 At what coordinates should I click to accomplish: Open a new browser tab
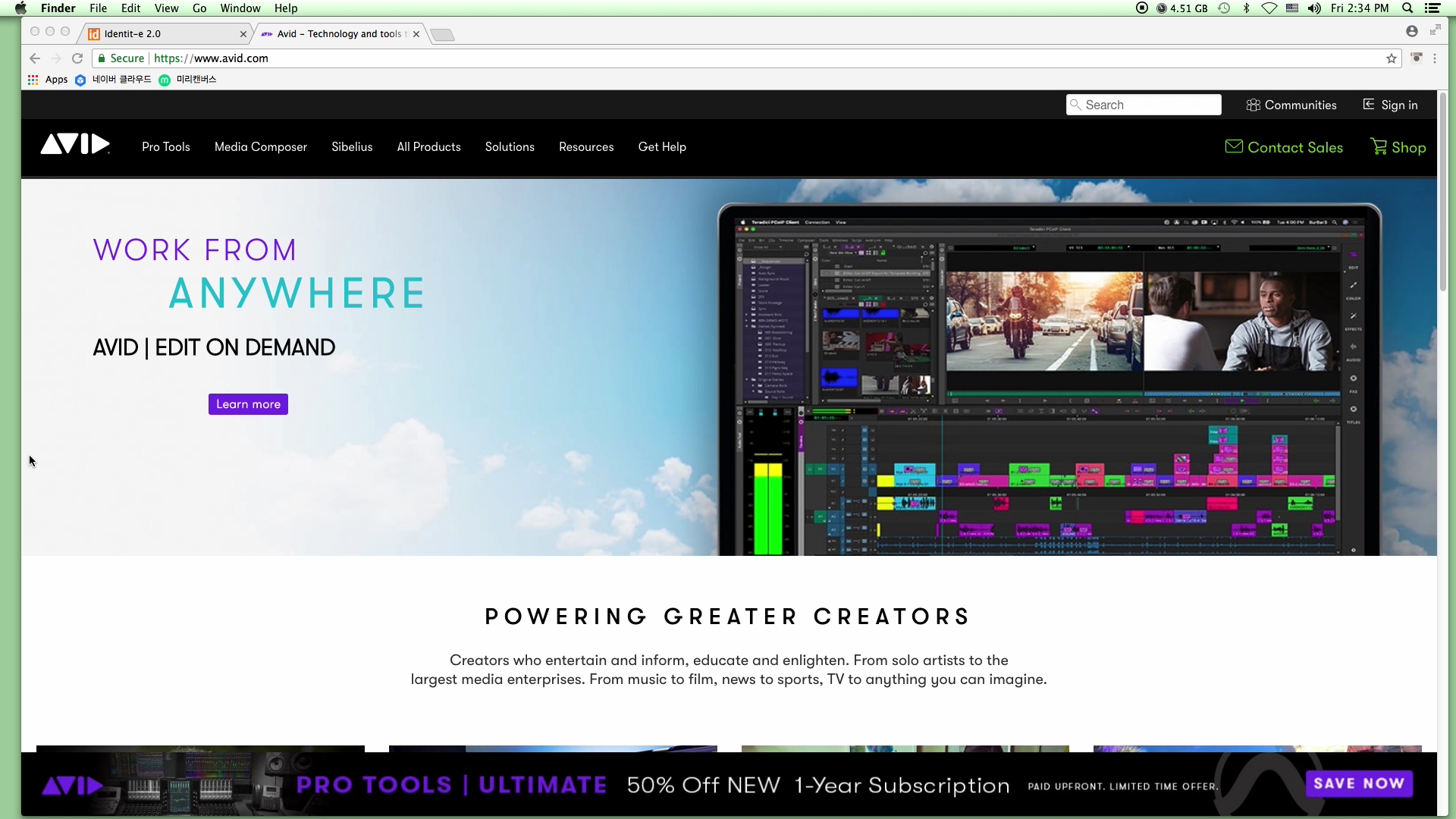[x=442, y=35]
